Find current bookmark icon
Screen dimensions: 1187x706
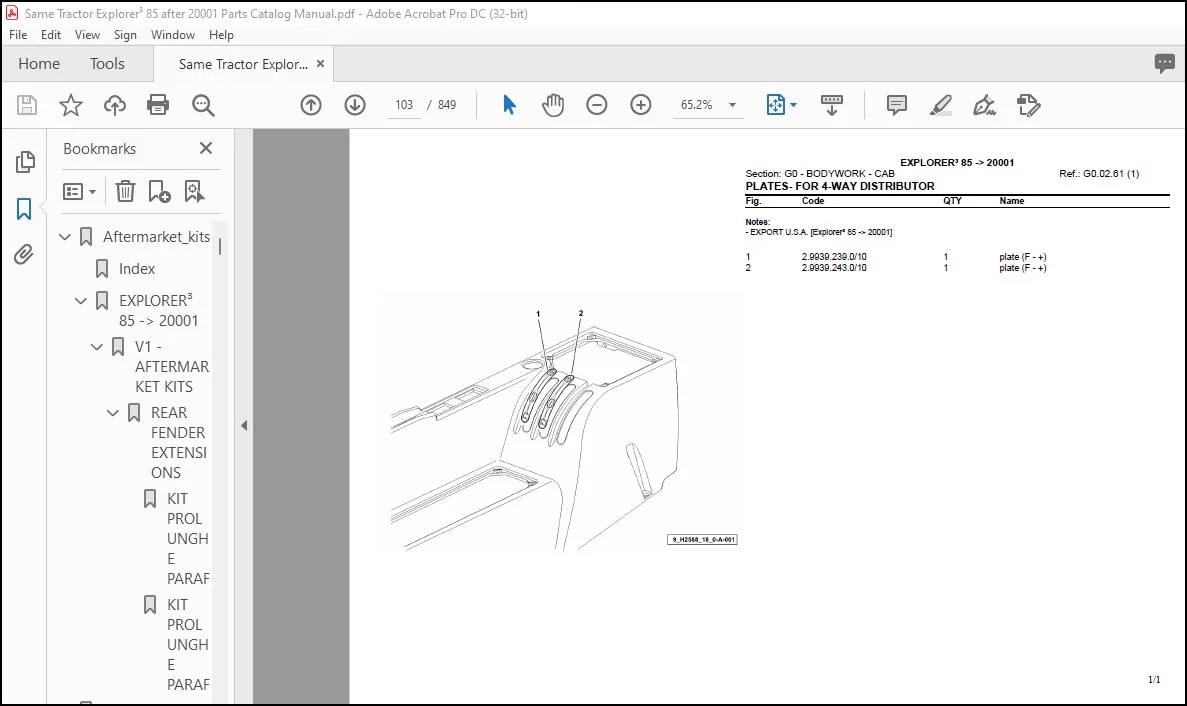[194, 191]
